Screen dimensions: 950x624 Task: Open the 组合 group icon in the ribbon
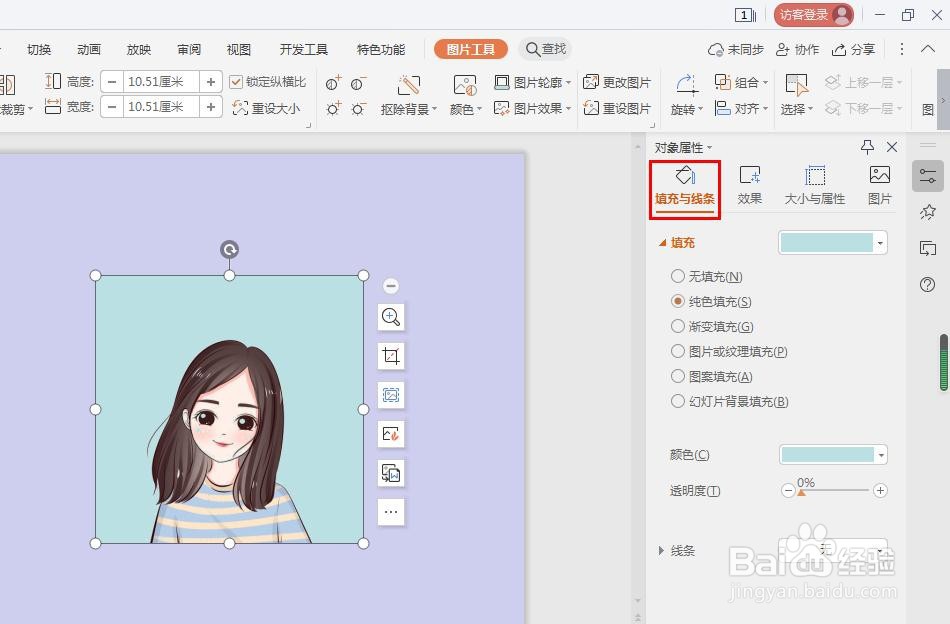(x=741, y=83)
